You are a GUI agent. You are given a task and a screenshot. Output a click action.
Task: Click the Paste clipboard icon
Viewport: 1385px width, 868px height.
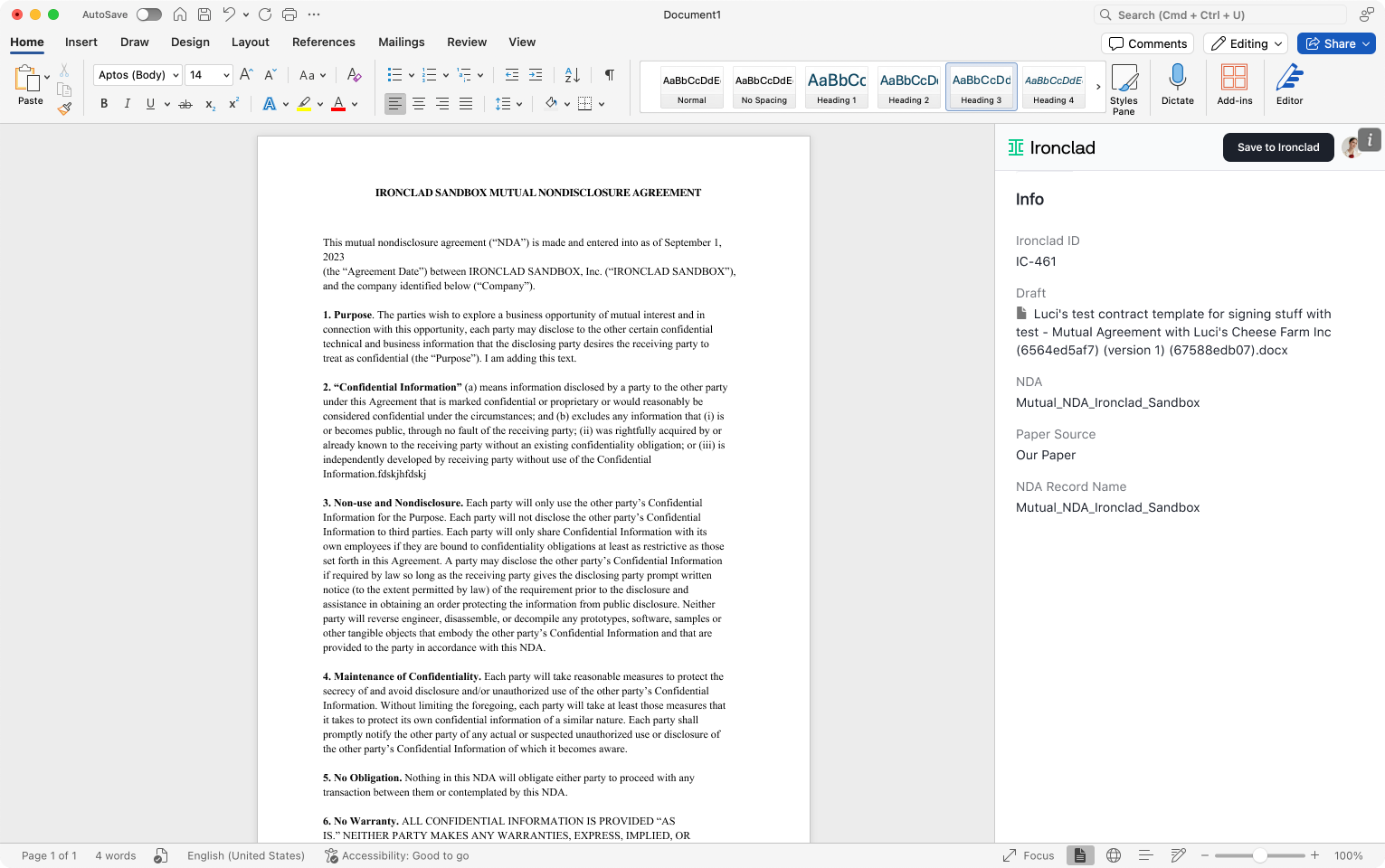(27, 79)
